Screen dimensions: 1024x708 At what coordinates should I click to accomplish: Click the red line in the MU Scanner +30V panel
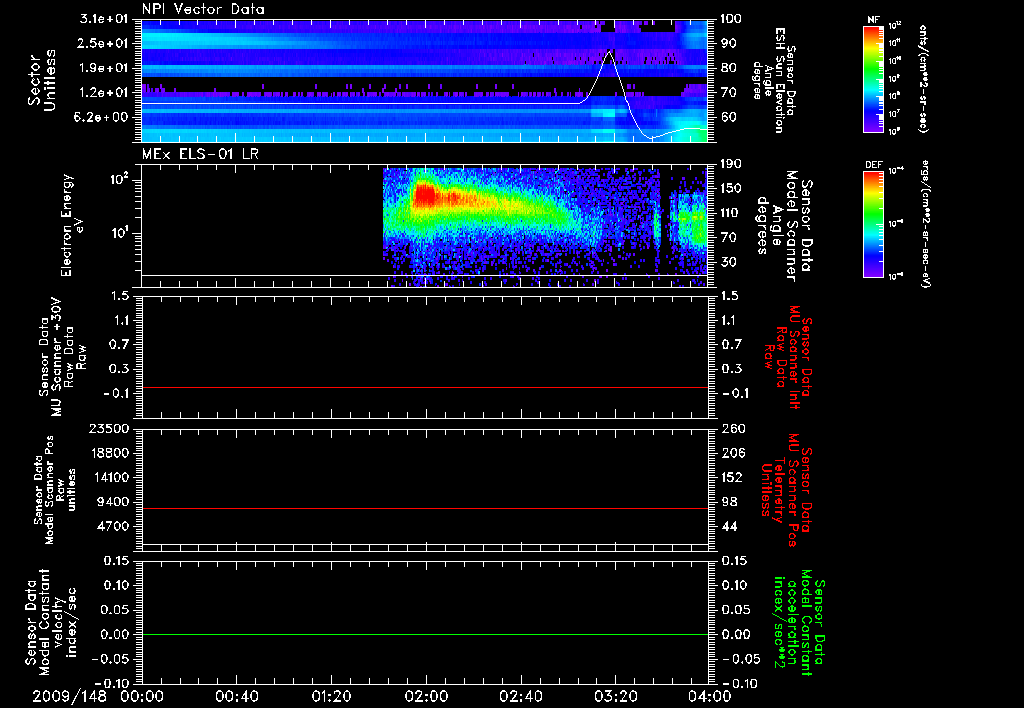pos(425,387)
